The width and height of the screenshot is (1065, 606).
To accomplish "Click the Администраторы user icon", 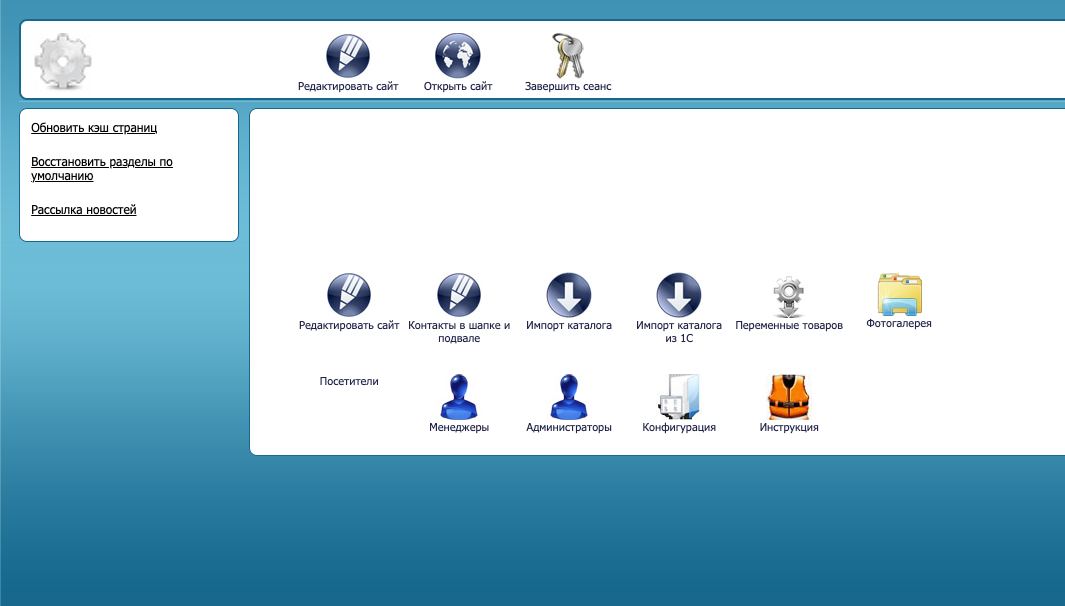I will pos(568,396).
